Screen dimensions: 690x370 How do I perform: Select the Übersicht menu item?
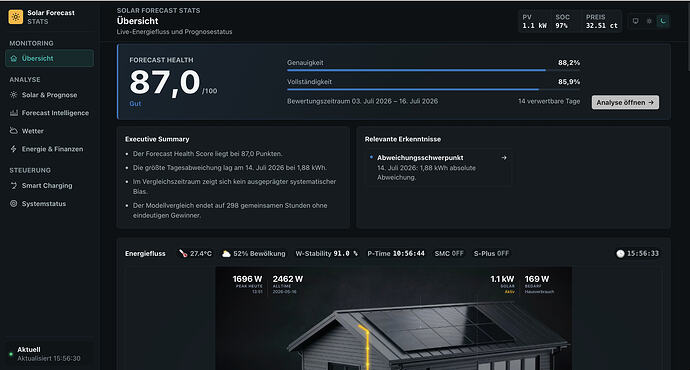(x=49, y=58)
